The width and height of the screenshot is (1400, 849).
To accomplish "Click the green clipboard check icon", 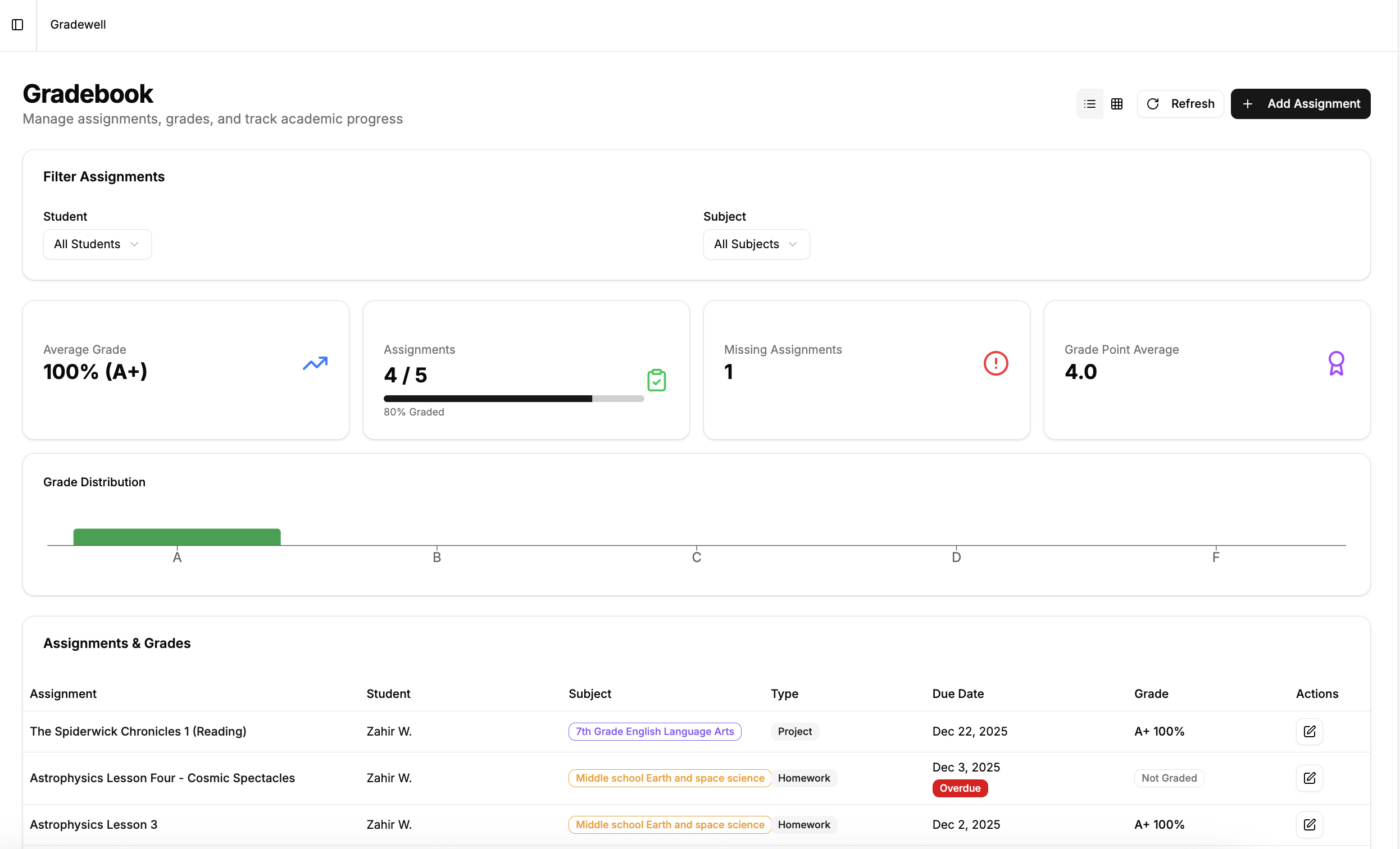I will click(x=657, y=380).
